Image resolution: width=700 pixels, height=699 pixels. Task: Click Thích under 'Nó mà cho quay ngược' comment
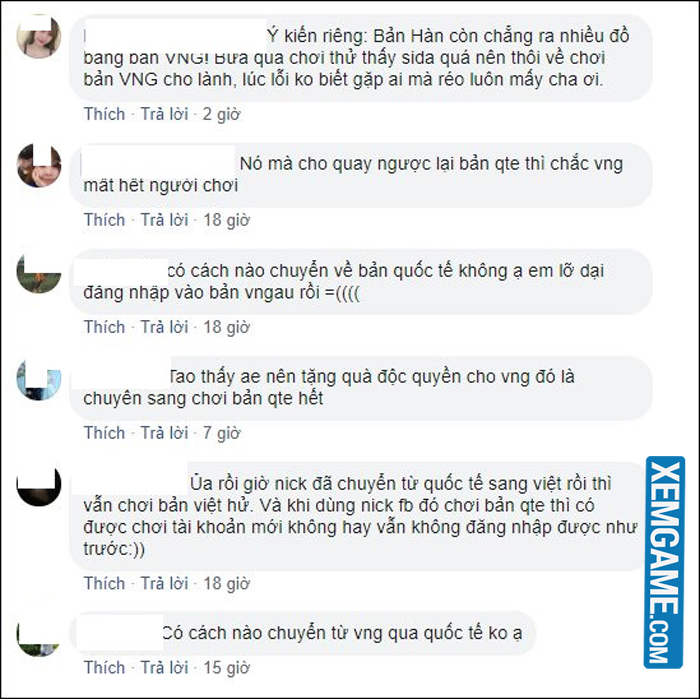104,220
